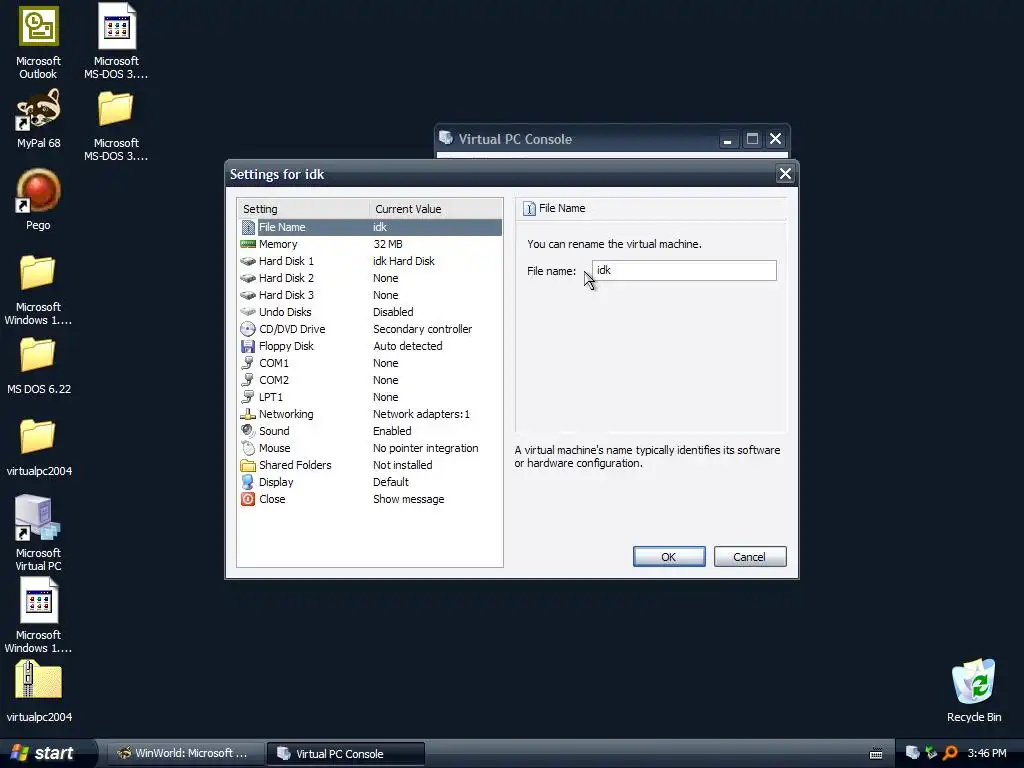This screenshot has width=1024, height=768.
Task: Select the Microsoft Virtual PC desktop shortcut
Action: point(38,518)
